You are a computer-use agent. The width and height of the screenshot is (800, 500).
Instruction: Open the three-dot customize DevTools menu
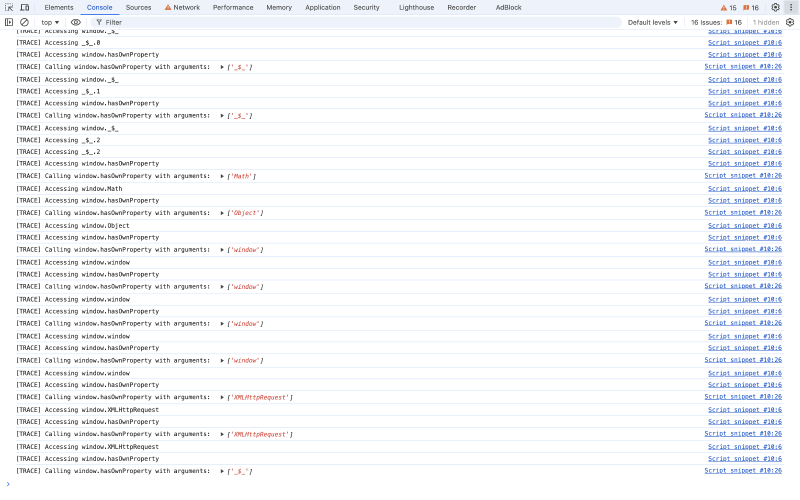tap(790, 7)
